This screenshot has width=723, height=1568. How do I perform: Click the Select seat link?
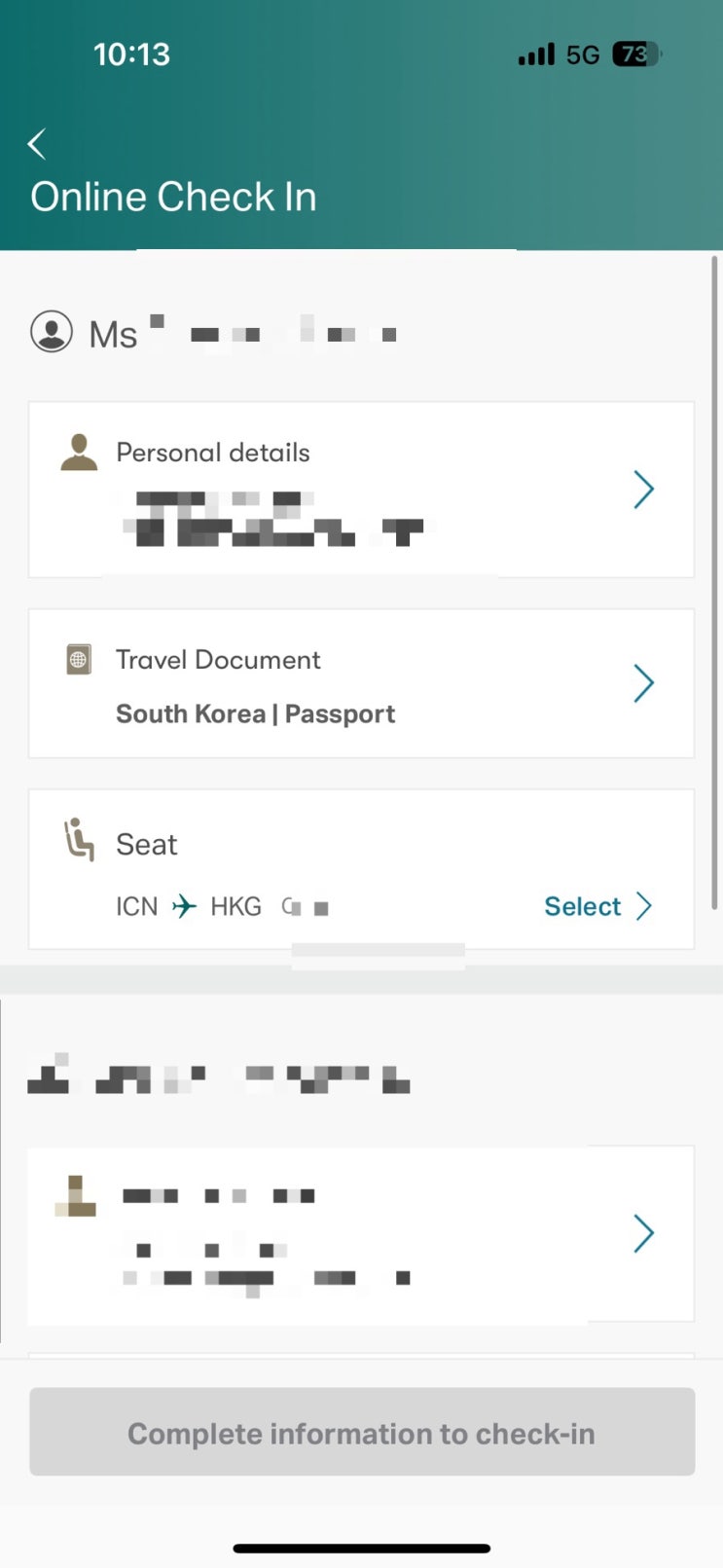coord(582,906)
